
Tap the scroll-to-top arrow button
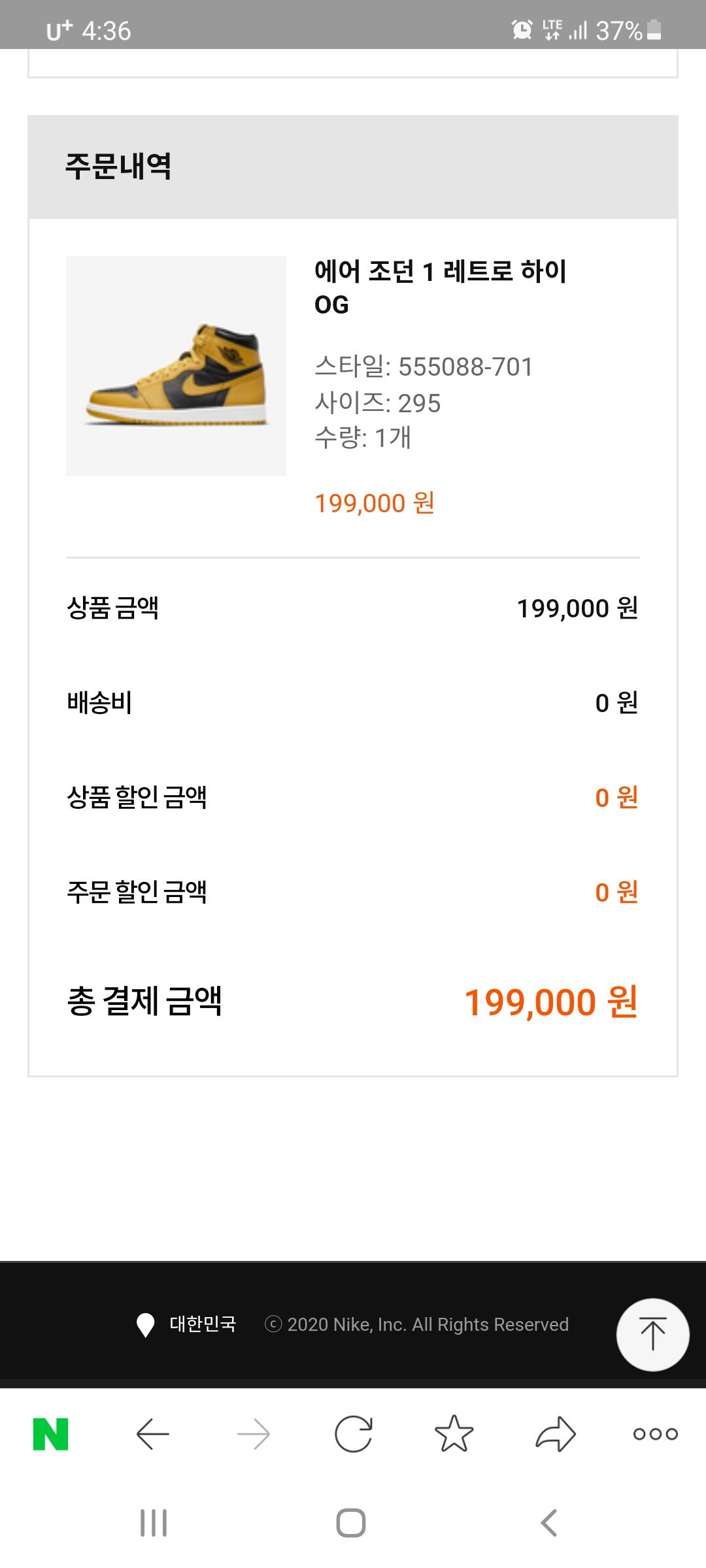click(652, 1334)
